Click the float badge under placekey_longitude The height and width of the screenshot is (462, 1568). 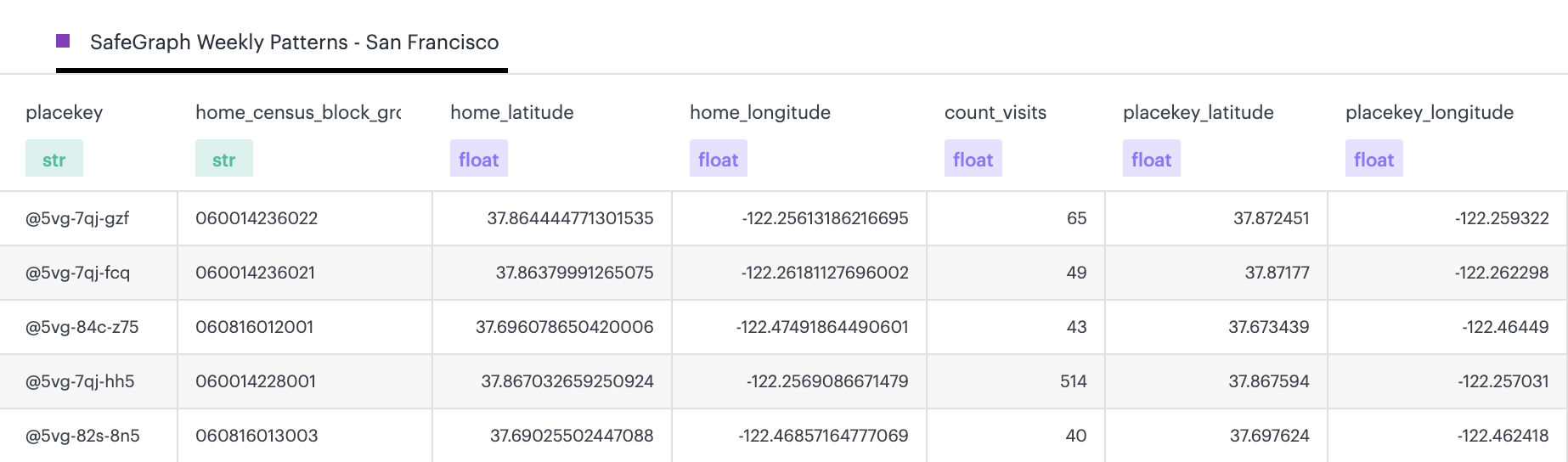click(1374, 160)
